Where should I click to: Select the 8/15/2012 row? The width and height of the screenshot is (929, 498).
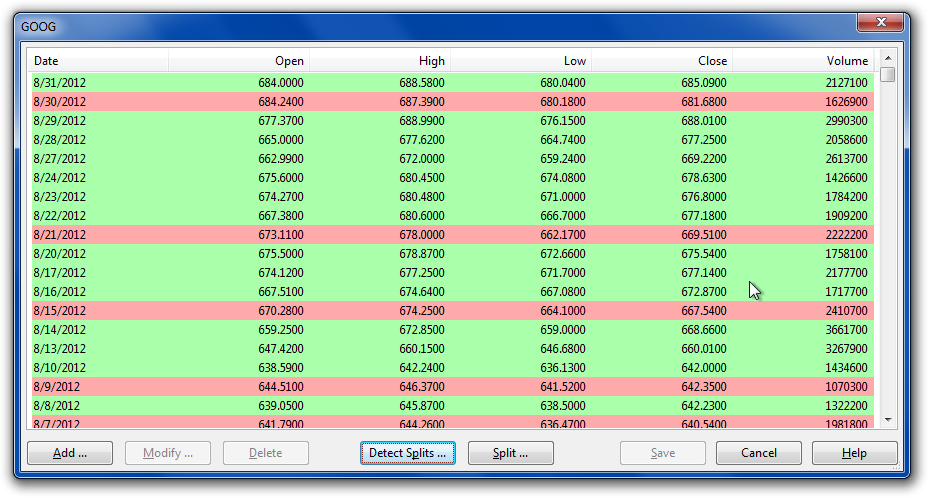(x=450, y=311)
